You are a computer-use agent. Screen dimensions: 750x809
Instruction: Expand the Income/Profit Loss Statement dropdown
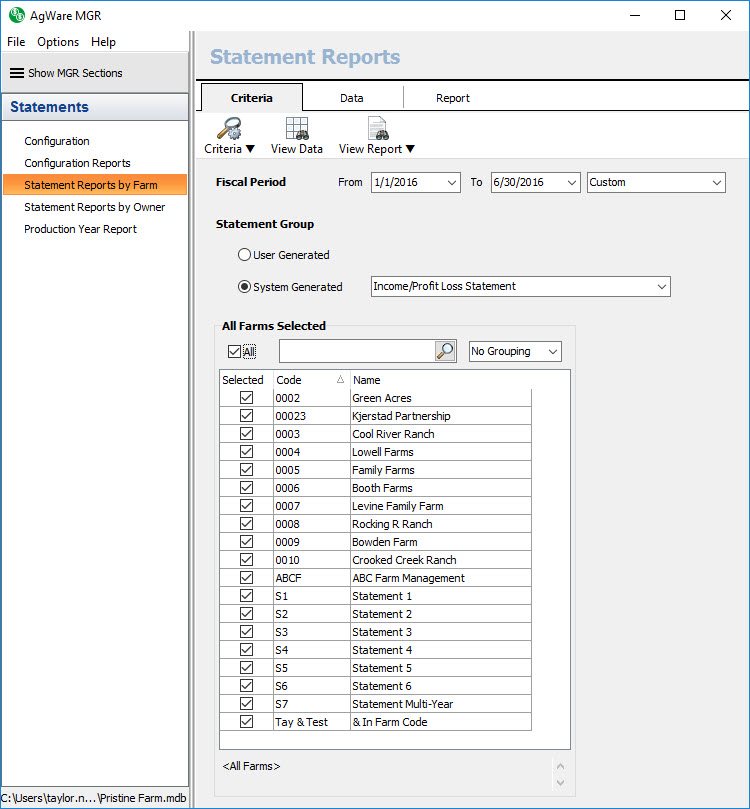pyautogui.click(x=661, y=287)
